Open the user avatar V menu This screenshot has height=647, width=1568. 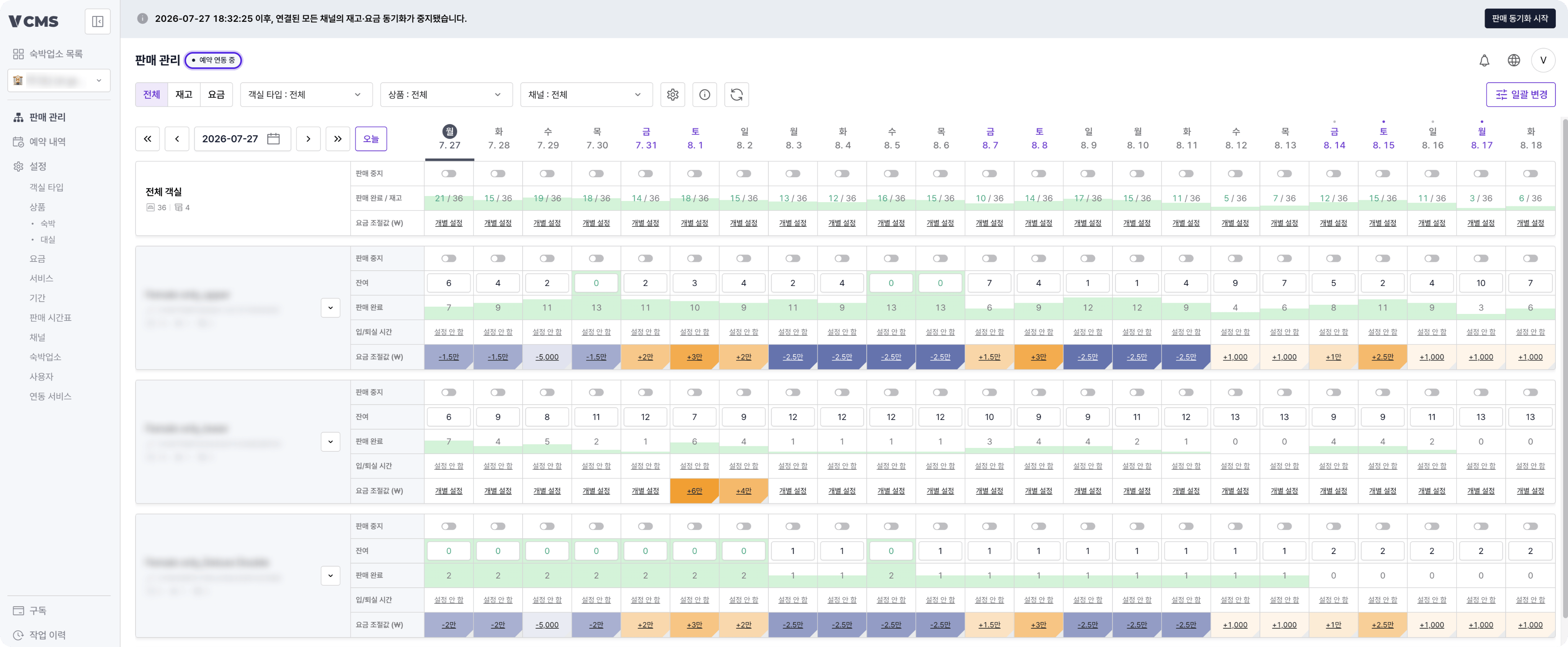pyautogui.click(x=1542, y=60)
